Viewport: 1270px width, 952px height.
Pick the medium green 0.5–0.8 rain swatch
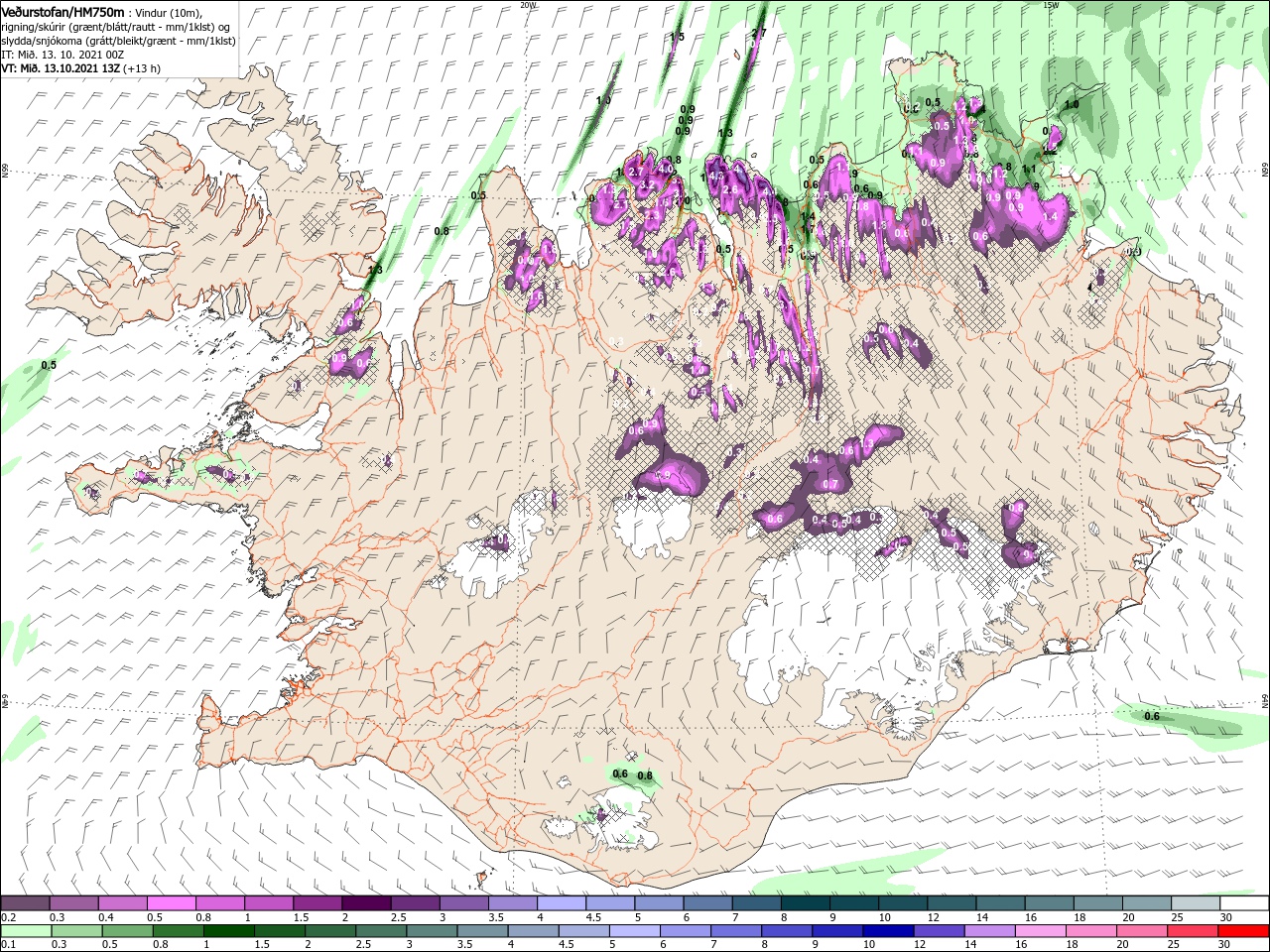pyautogui.click(x=127, y=931)
